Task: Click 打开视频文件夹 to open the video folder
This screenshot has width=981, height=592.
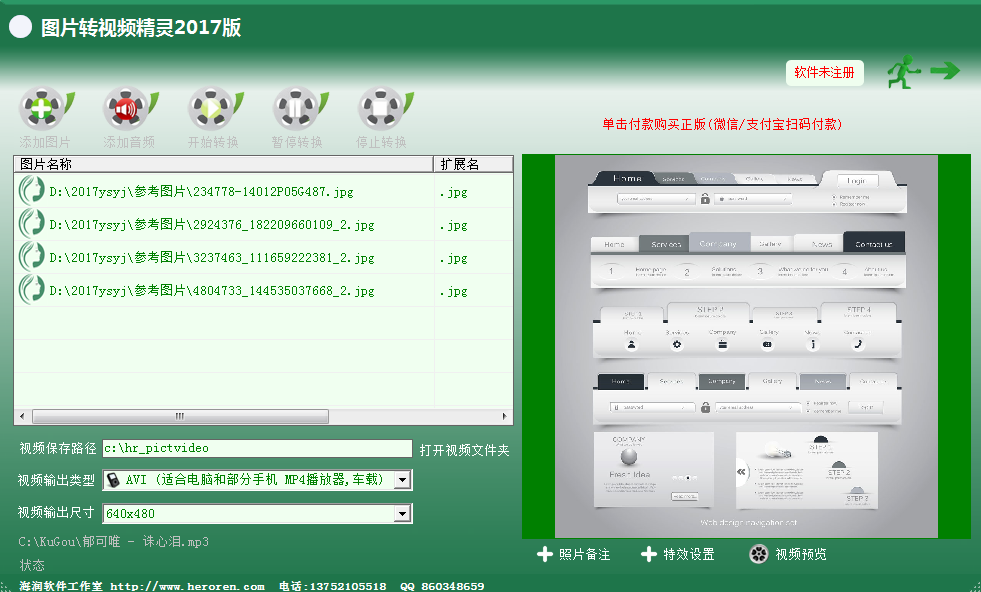Action: 464,450
